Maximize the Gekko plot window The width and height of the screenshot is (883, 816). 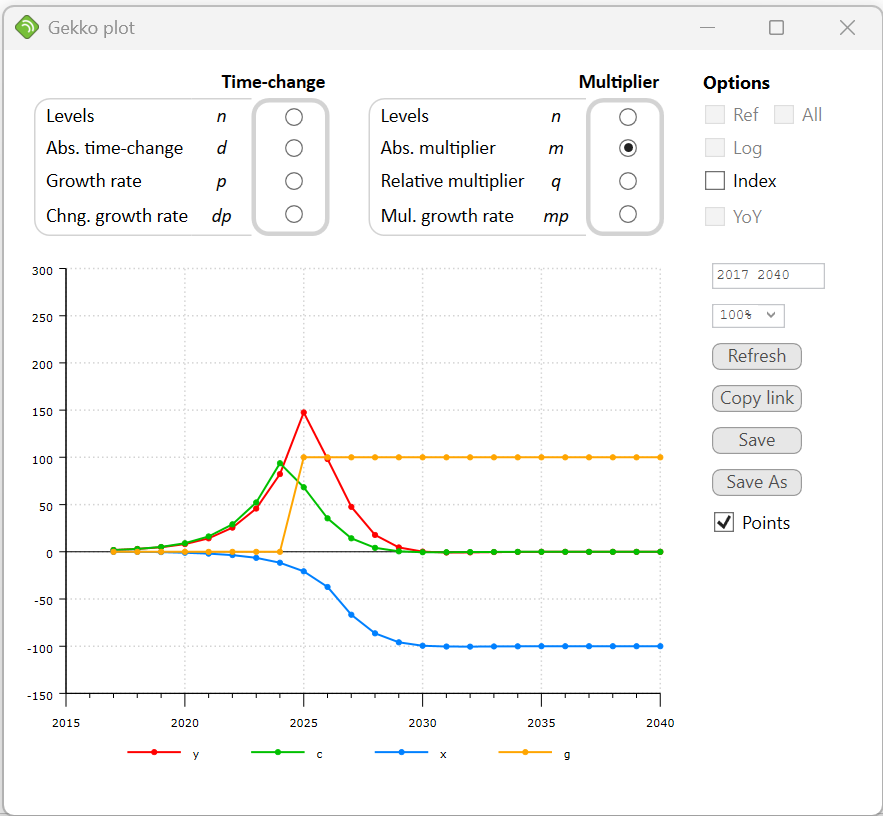776,28
